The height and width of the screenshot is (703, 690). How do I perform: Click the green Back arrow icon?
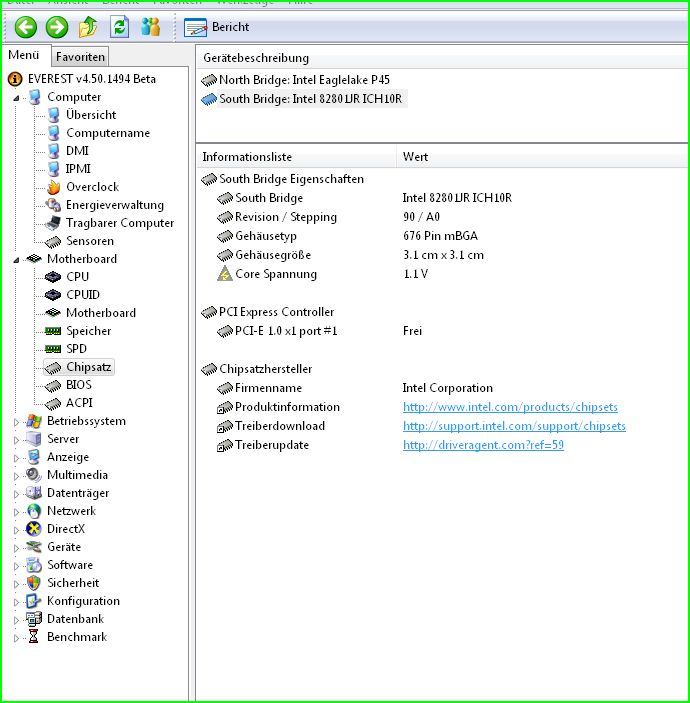coord(26,27)
